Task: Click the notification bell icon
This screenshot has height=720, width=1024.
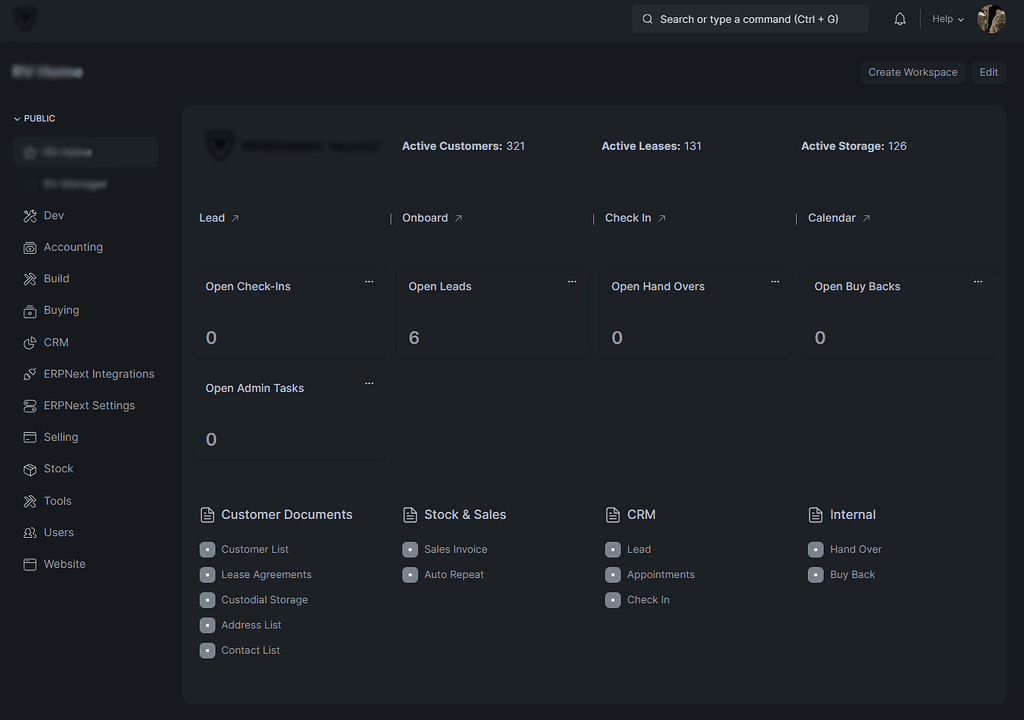Action: [x=899, y=18]
